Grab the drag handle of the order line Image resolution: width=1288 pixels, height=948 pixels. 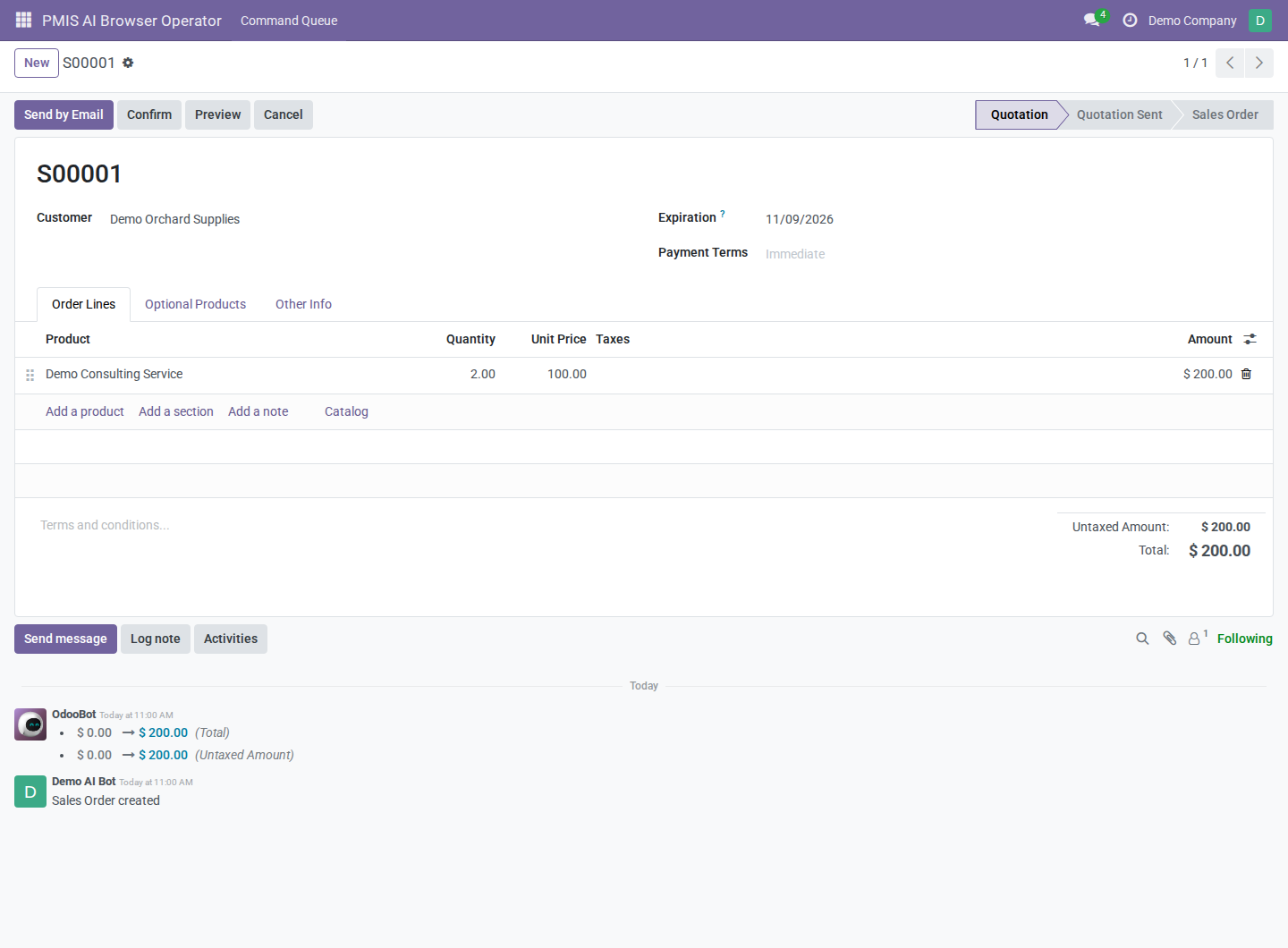point(30,375)
